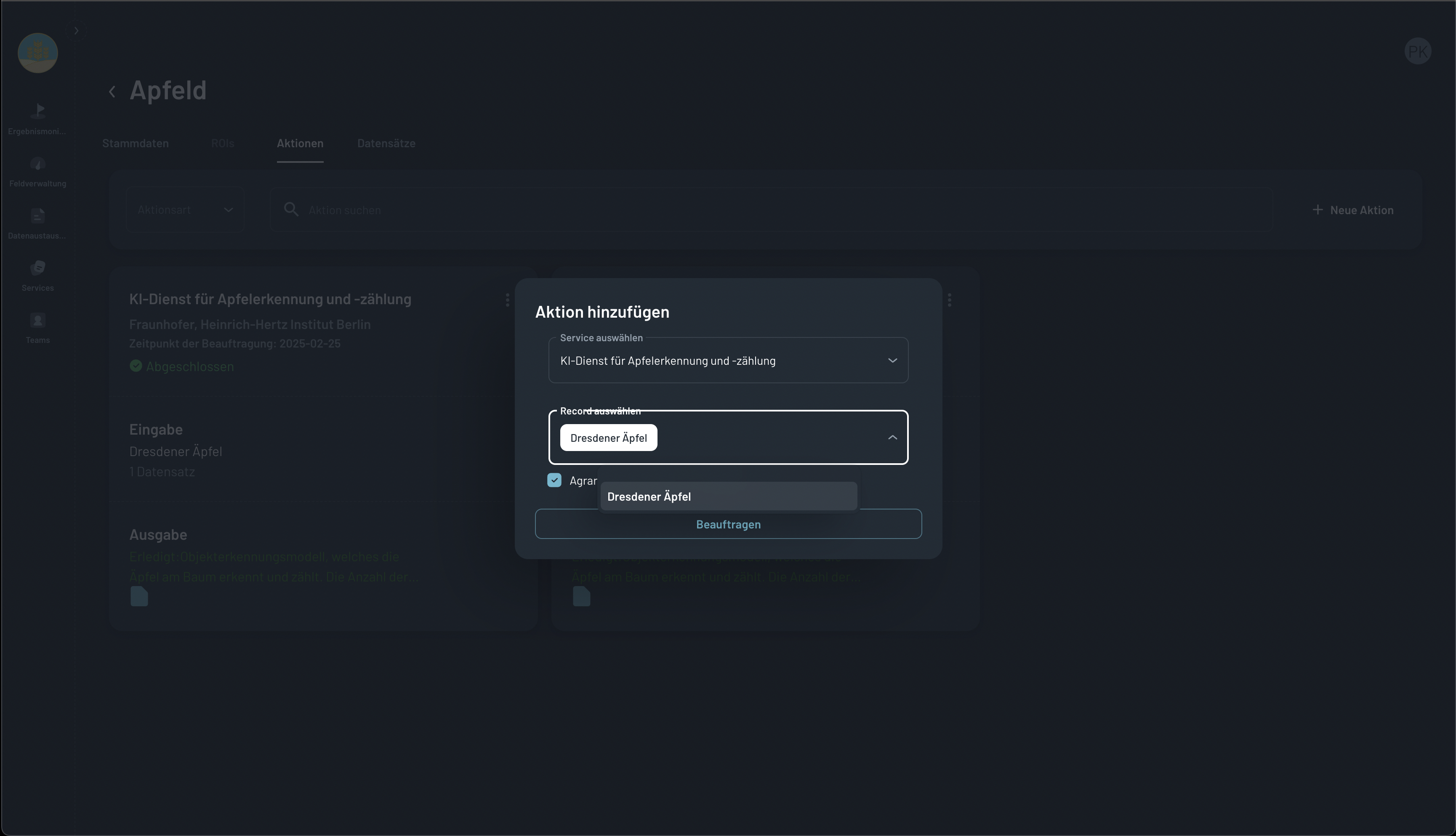
Task: Click Dresdener Äpfel under Eingabe
Action: point(175,451)
